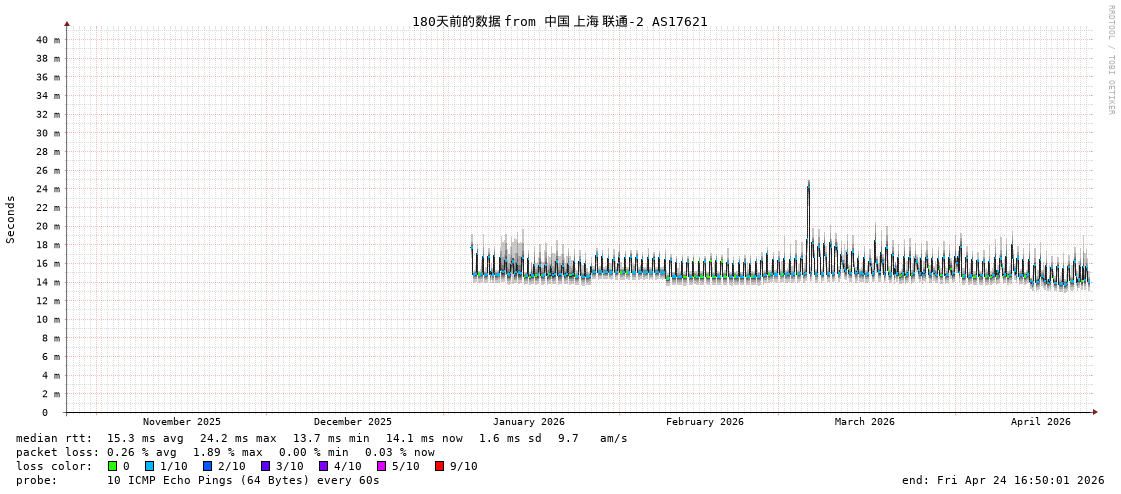
Task: Click the arrow at the x-axis right end
Action: click(x=1095, y=412)
